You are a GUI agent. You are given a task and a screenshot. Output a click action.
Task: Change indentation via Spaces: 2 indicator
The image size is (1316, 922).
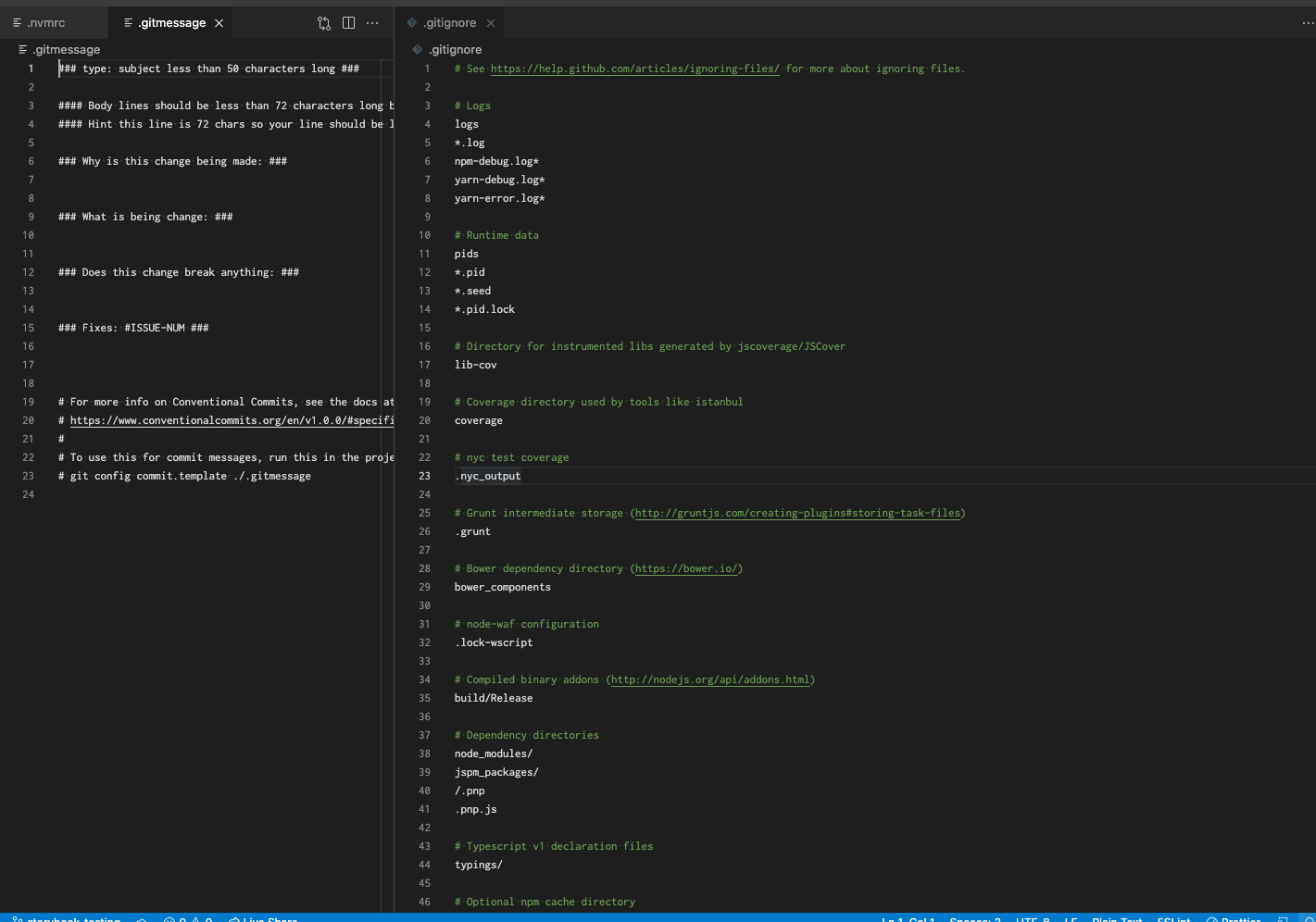(974, 919)
